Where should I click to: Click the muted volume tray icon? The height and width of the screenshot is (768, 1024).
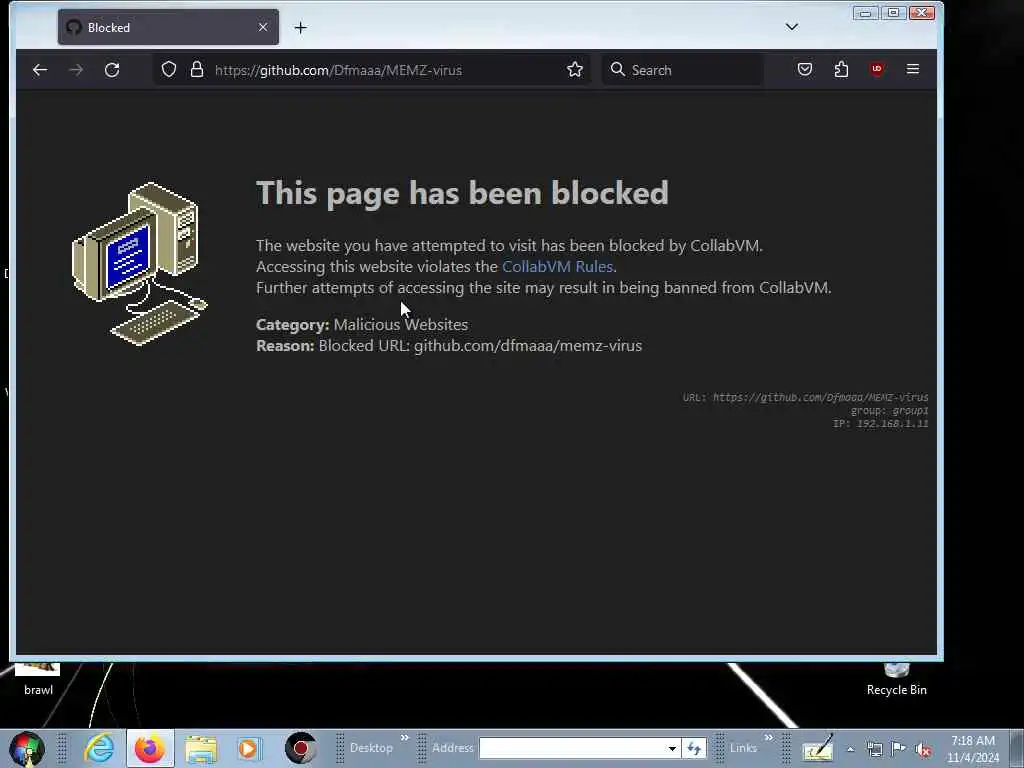(x=923, y=750)
